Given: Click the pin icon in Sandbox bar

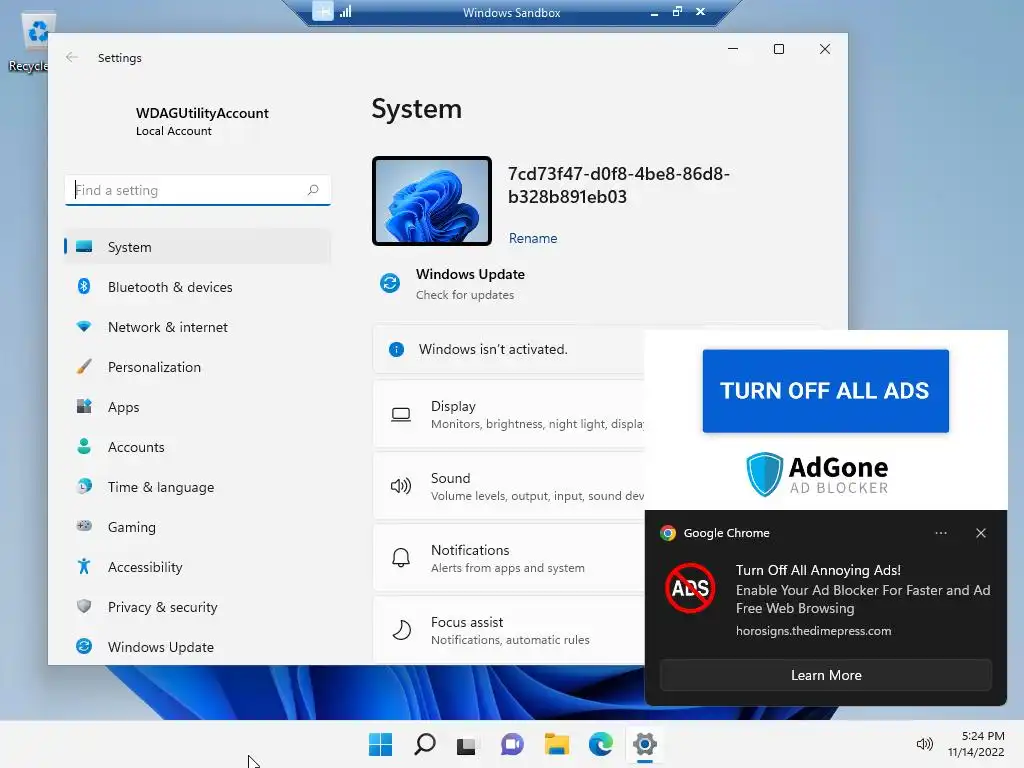Looking at the screenshot, I should pyautogui.click(x=323, y=11).
